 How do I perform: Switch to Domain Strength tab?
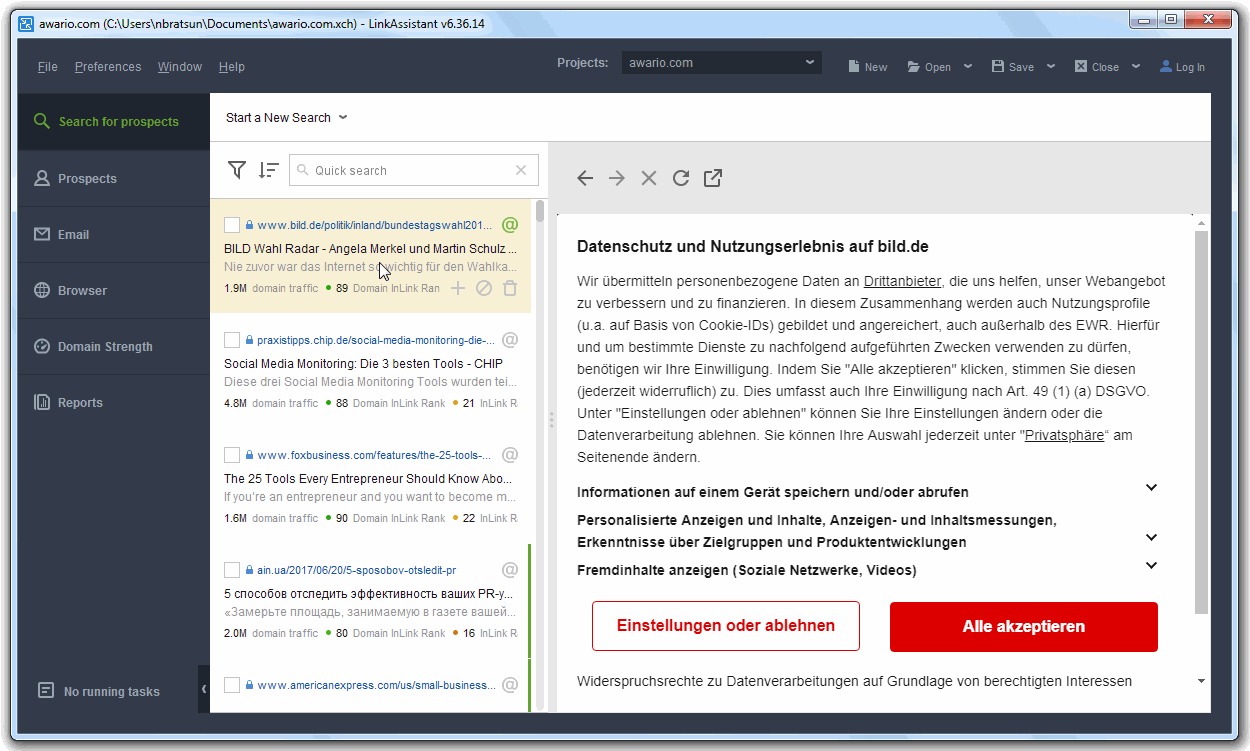pyautogui.click(x=105, y=347)
